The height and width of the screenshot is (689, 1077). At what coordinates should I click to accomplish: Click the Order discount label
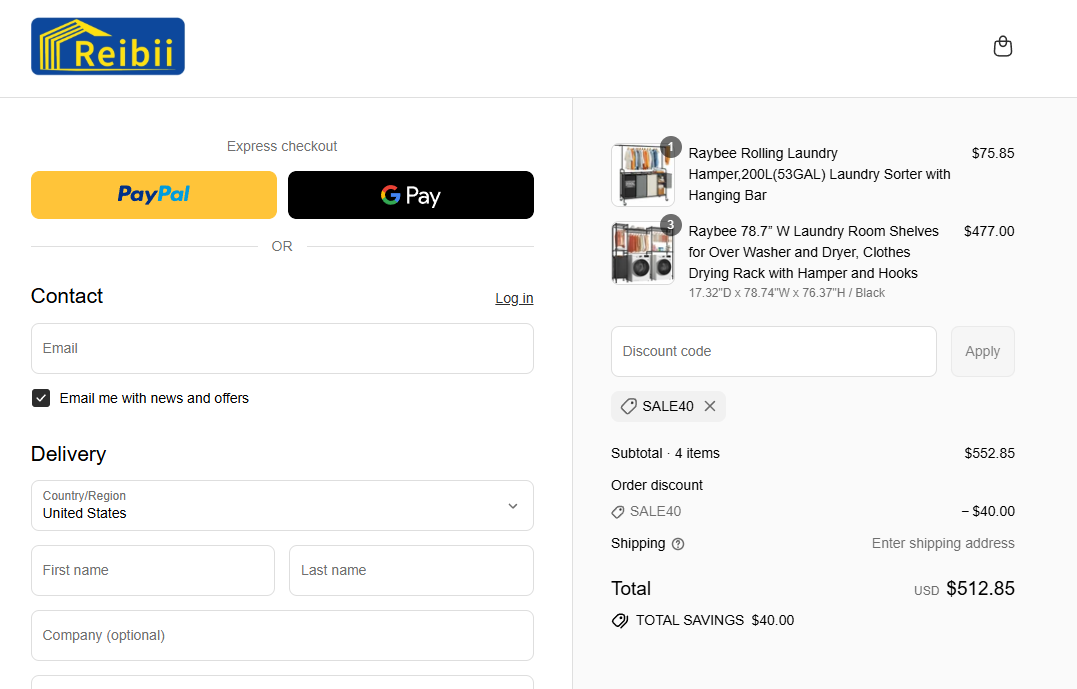[x=657, y=485]
